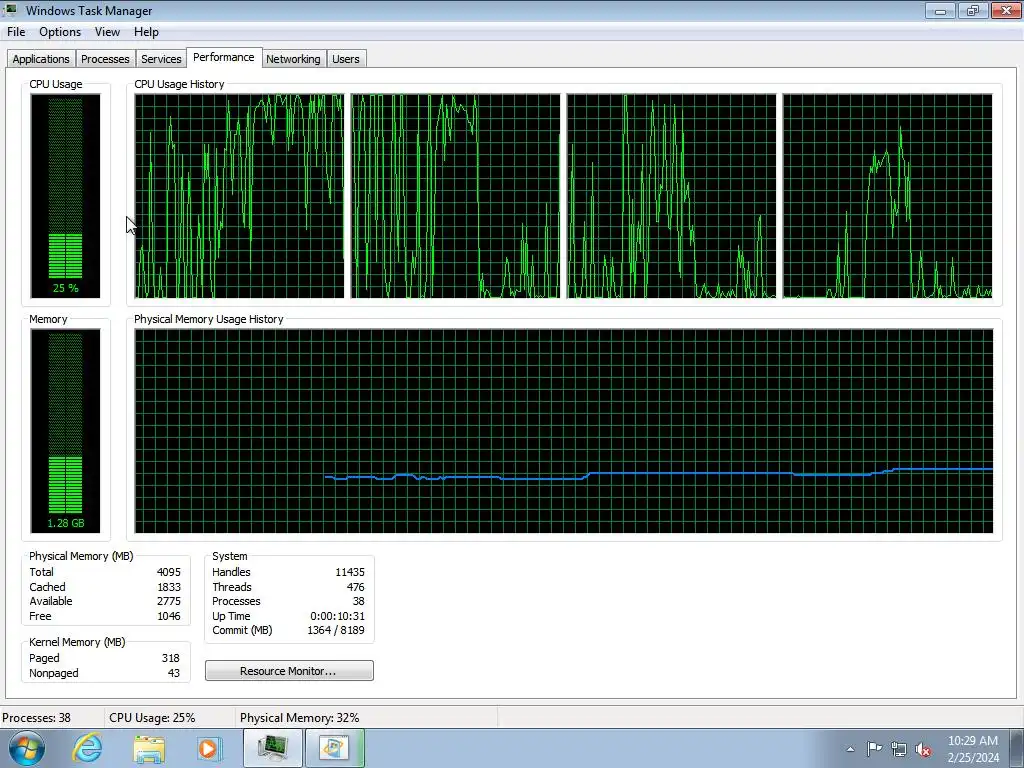
Task: Click the Commit value 1364 / 8189
Action: [x=336, y=631]
